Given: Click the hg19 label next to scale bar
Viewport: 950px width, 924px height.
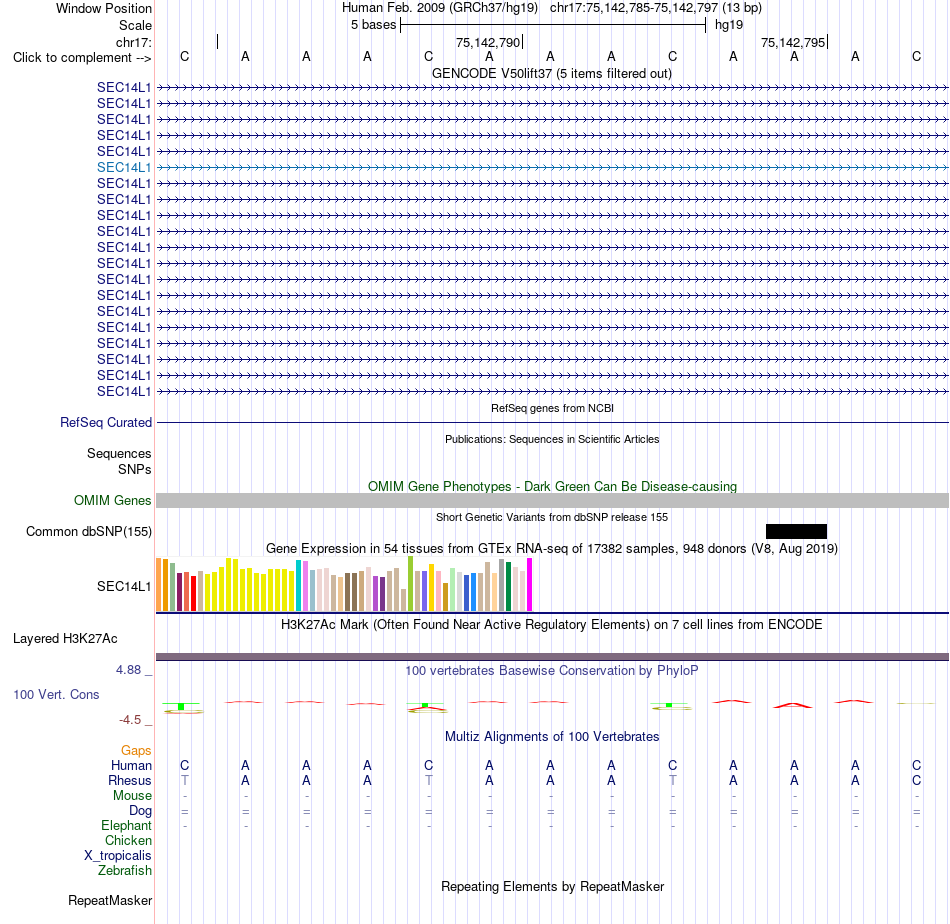Looking at the screenshot, I should click(729, 25).
